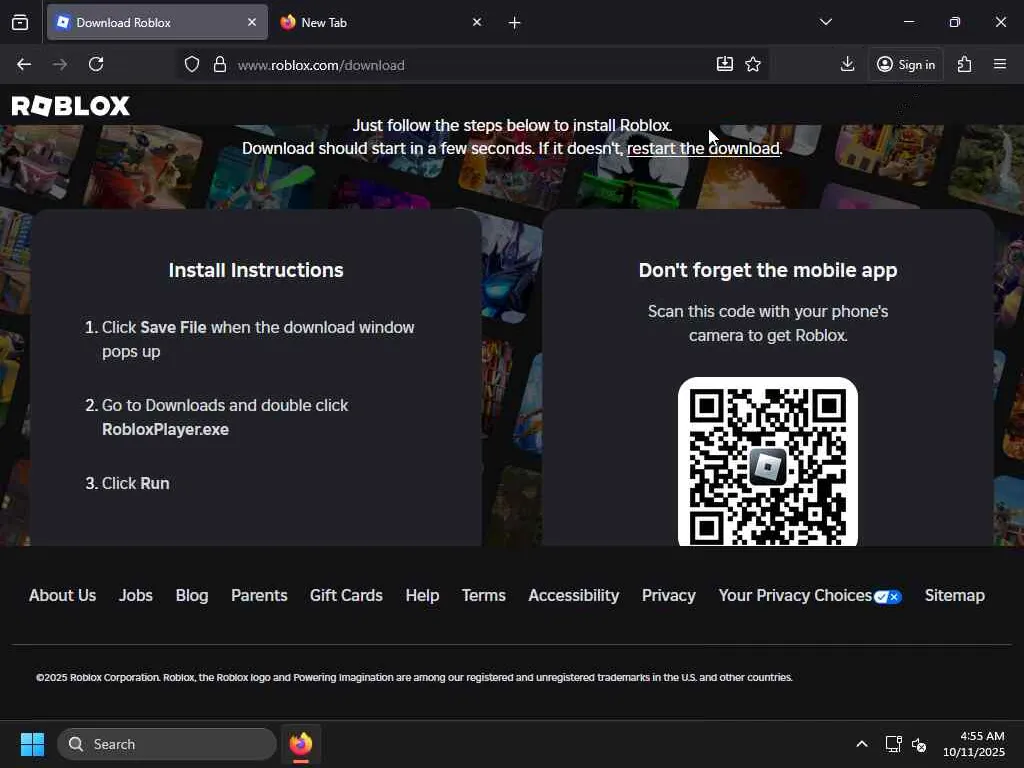Close the New Tab tab
The height and width of the screenshot is (768, 1024).
click(477, 22)
